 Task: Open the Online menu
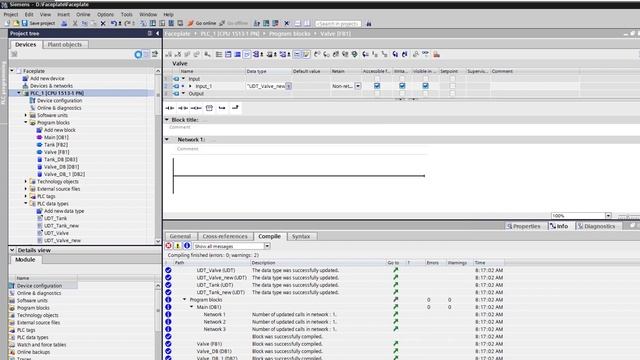(83, 14)
